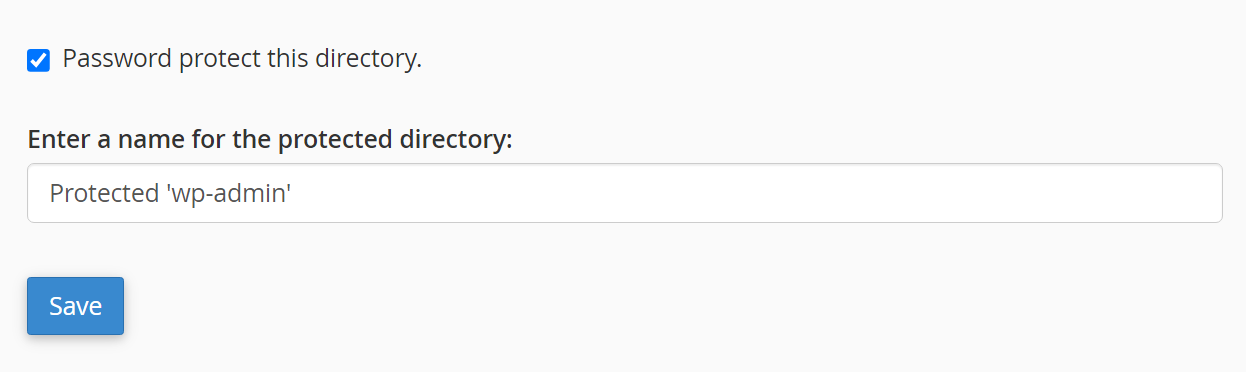Focus the protected directory name input field
The width and height of the screenshot is (1246, 372).
pyautogui.click(x=624, y=193)
